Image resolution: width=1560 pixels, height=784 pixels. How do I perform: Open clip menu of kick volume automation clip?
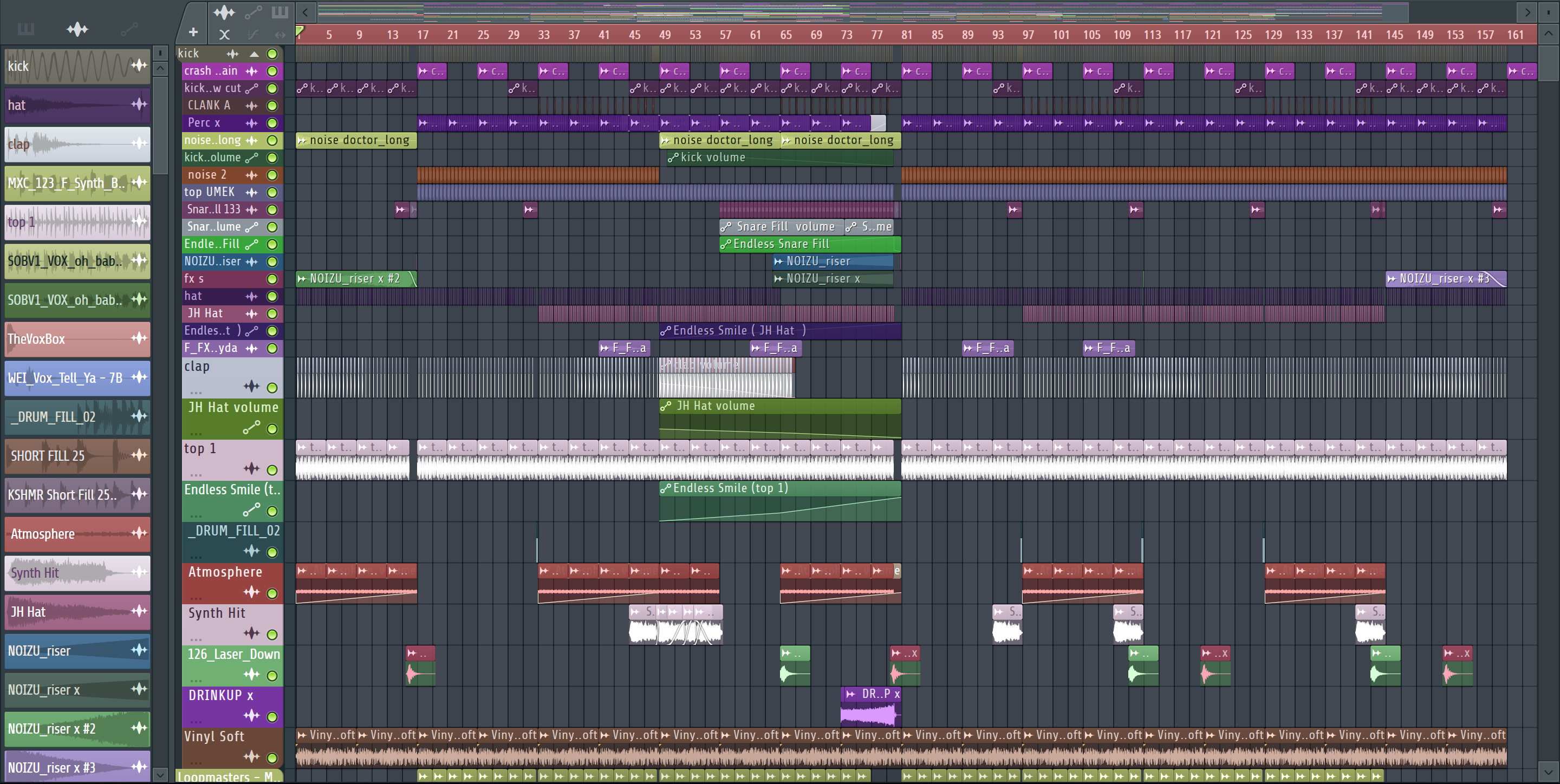(x=673, y=158)
